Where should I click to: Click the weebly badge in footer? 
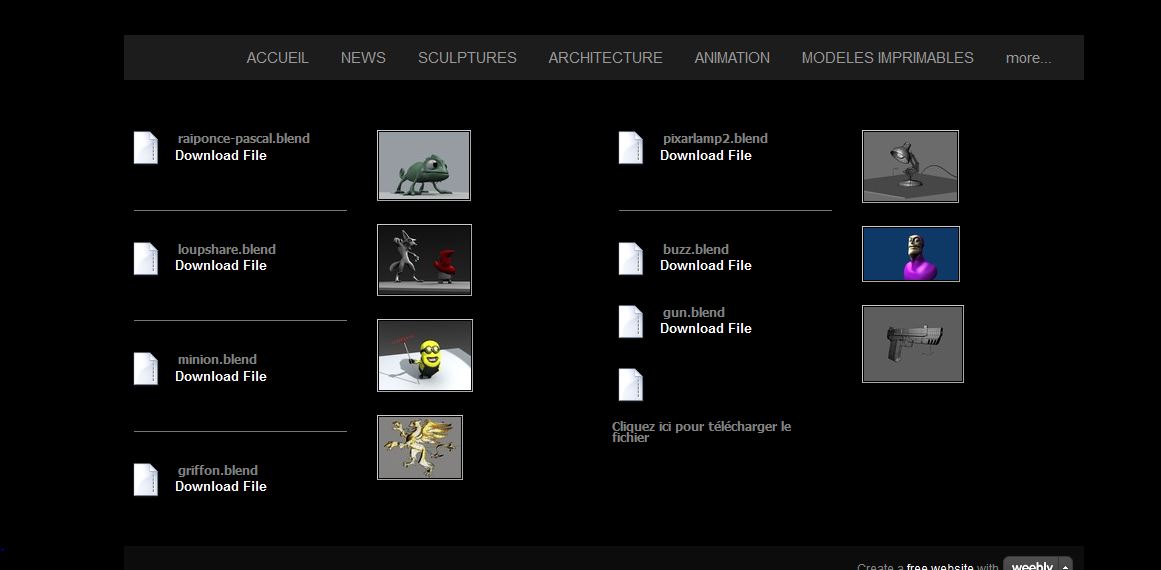[x=1037, y=564]
